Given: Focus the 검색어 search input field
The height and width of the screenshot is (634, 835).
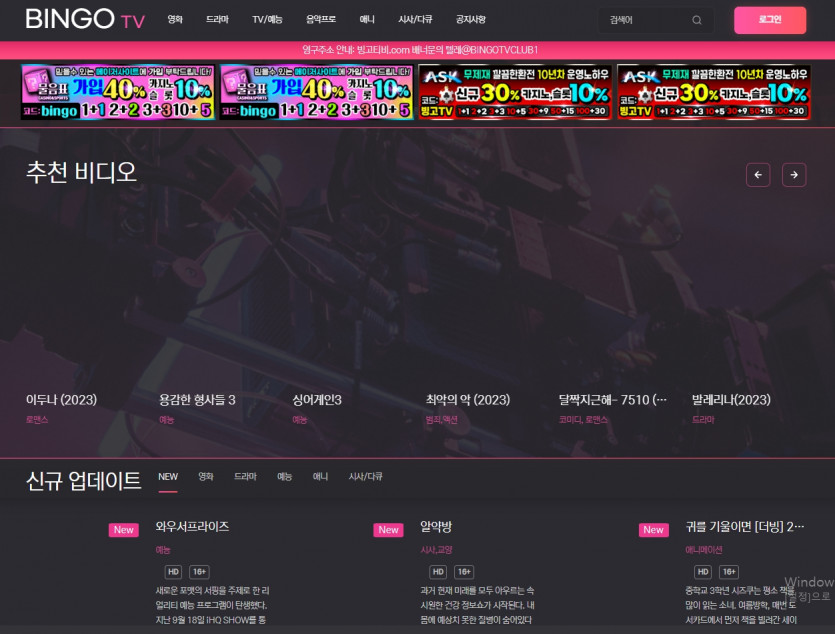Looking at the screenshot, I should click(x=640, y=20).
